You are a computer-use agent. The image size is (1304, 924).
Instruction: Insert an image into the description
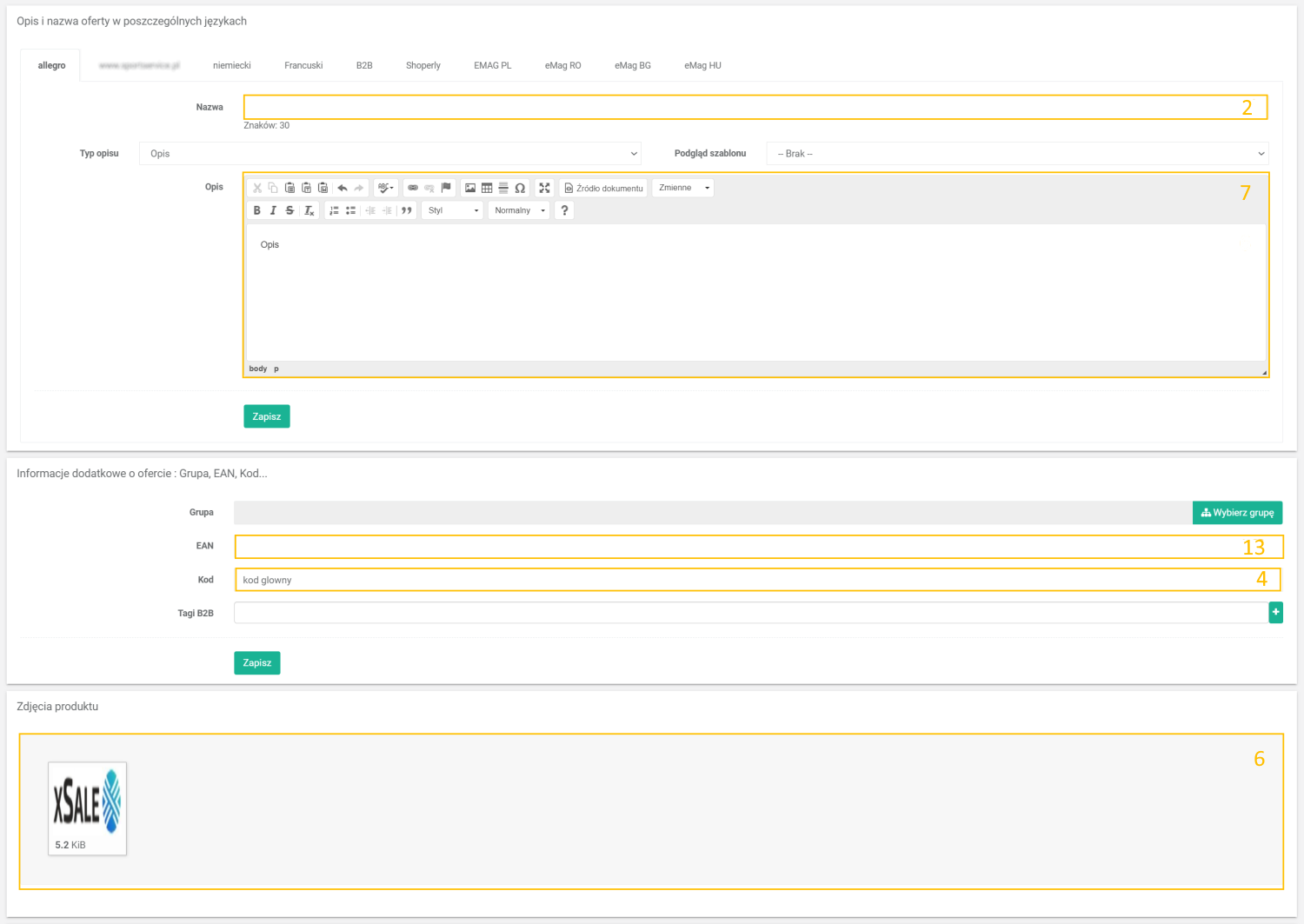470,188
